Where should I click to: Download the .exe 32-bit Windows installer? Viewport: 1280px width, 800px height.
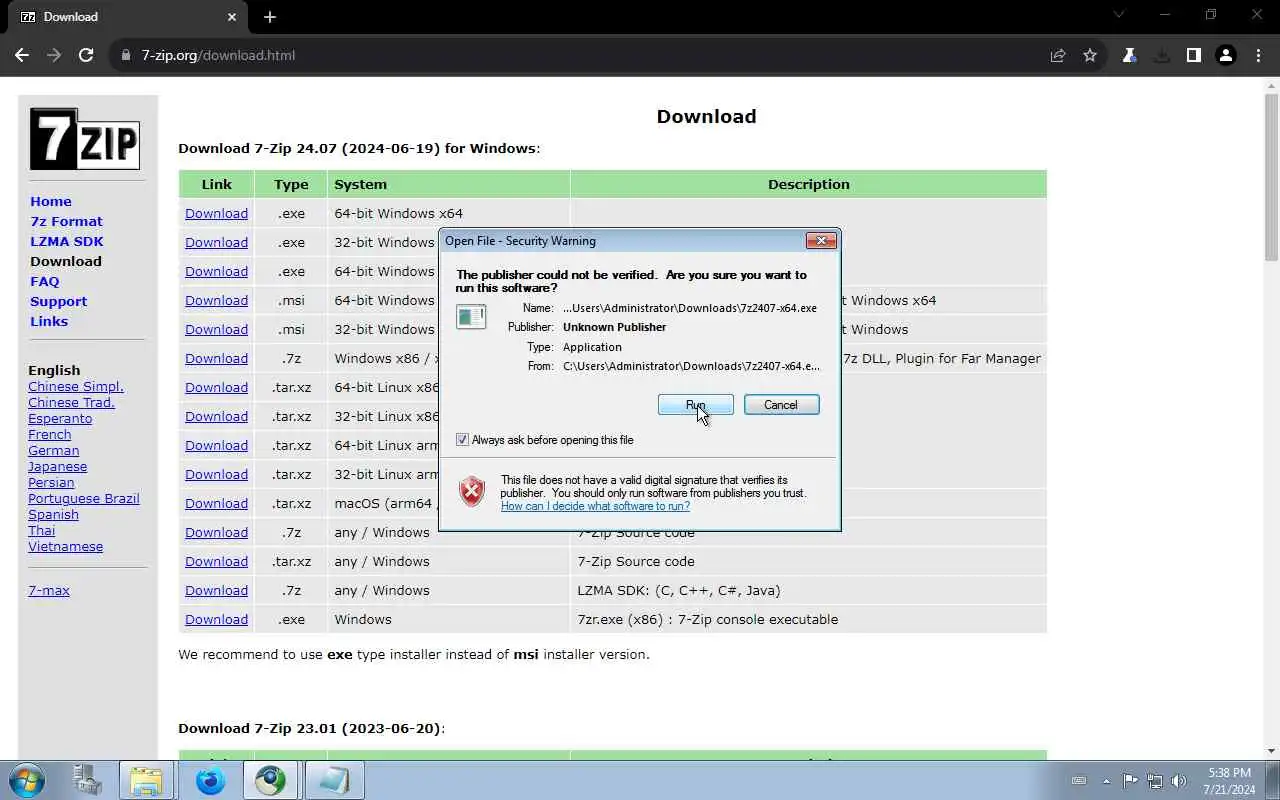tap(216, 242)
